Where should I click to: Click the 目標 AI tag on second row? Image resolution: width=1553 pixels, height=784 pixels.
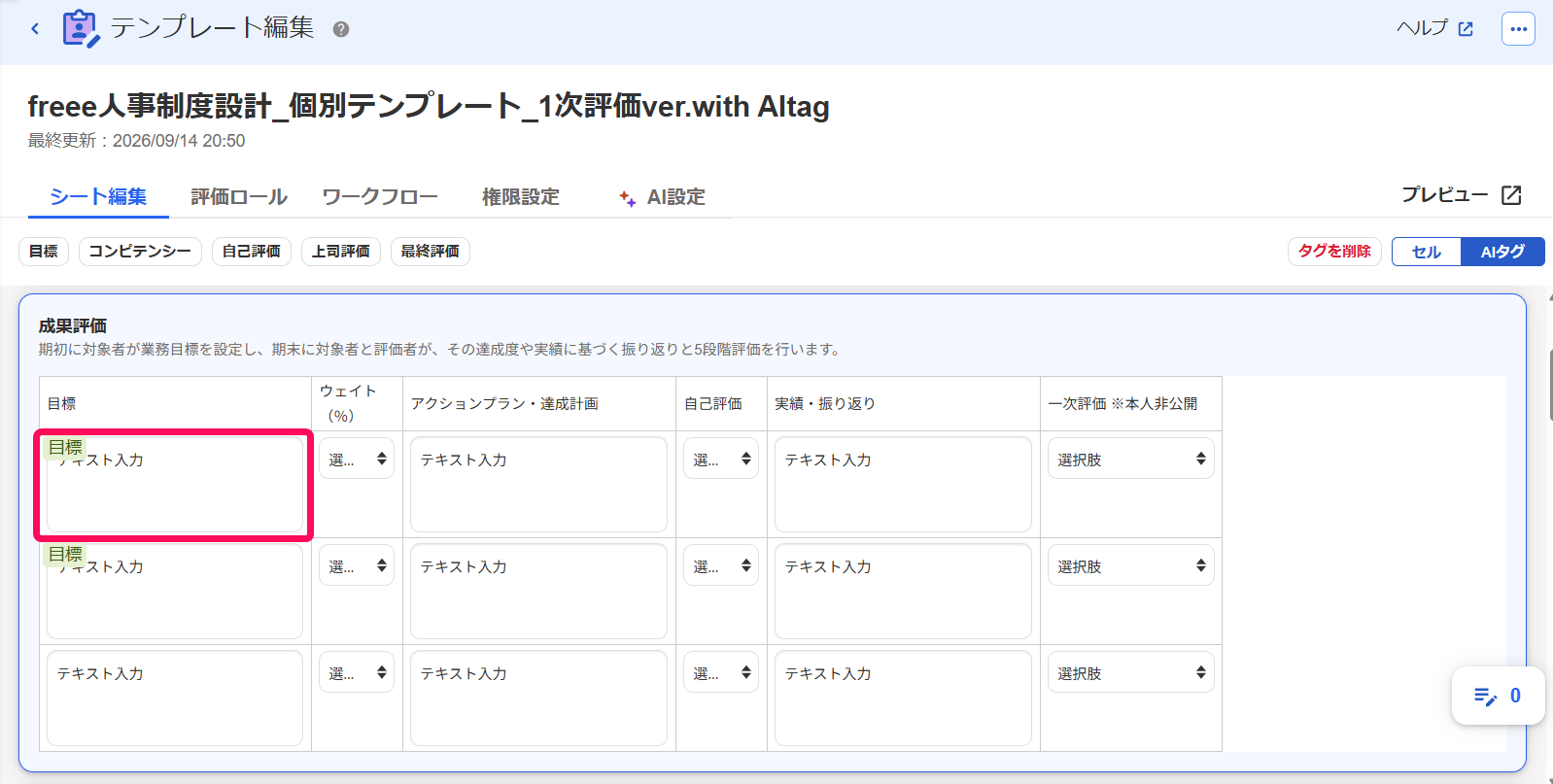(x=65, y=555)
